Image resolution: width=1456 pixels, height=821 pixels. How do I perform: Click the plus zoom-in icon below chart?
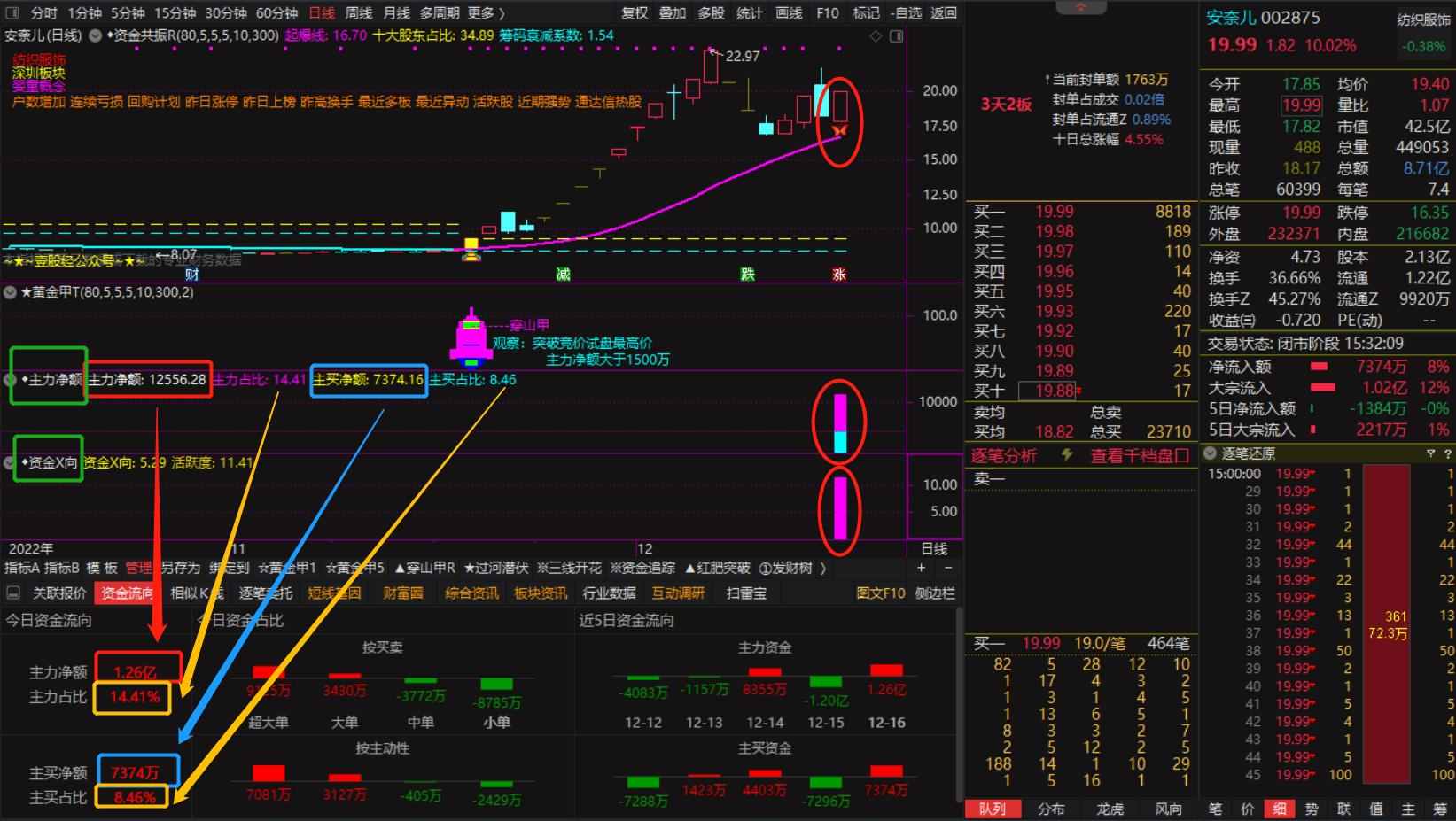pyautogui.click(x=921, y=568)
